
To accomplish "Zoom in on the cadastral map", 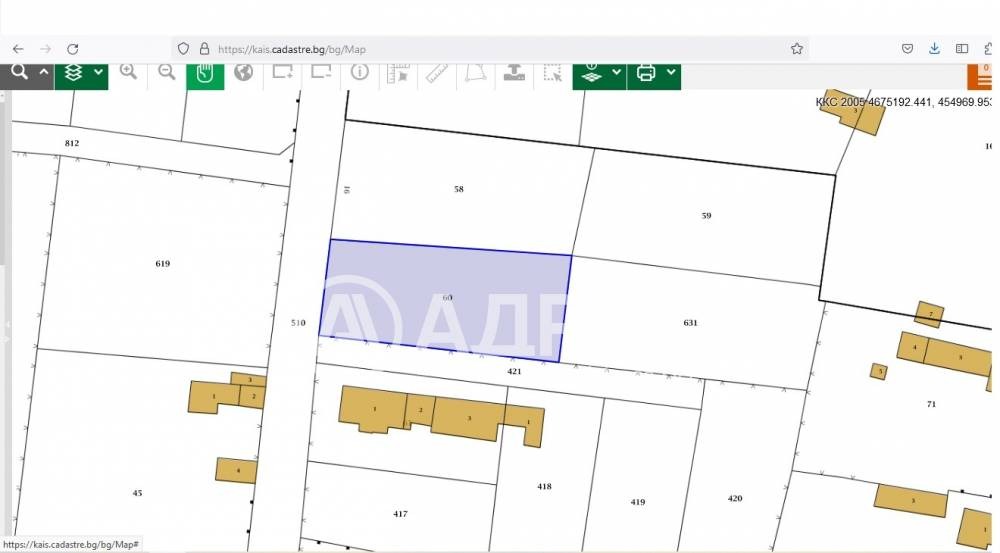I will point(128,72).
